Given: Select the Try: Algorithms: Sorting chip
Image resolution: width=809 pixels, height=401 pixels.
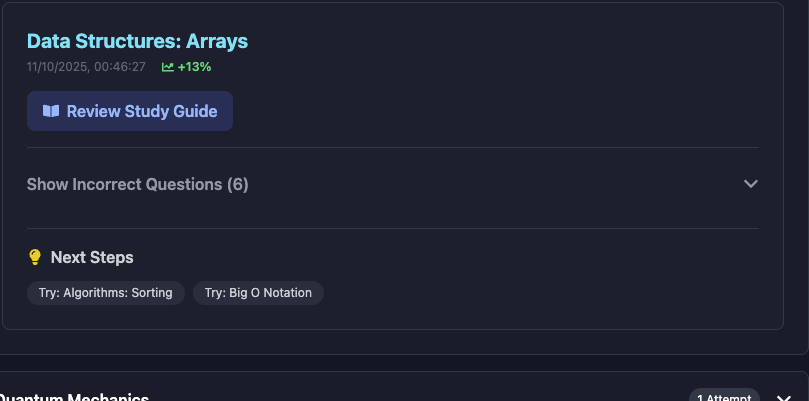Looking at the screenshot, I should 106,293.
